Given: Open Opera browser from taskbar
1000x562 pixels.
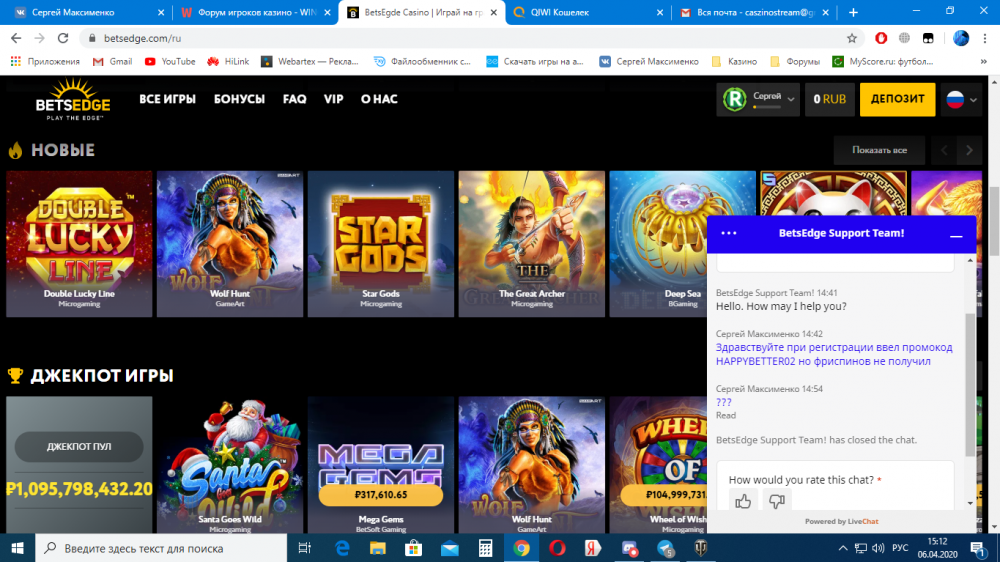Looking at the screenshot, I should point(557,548).
